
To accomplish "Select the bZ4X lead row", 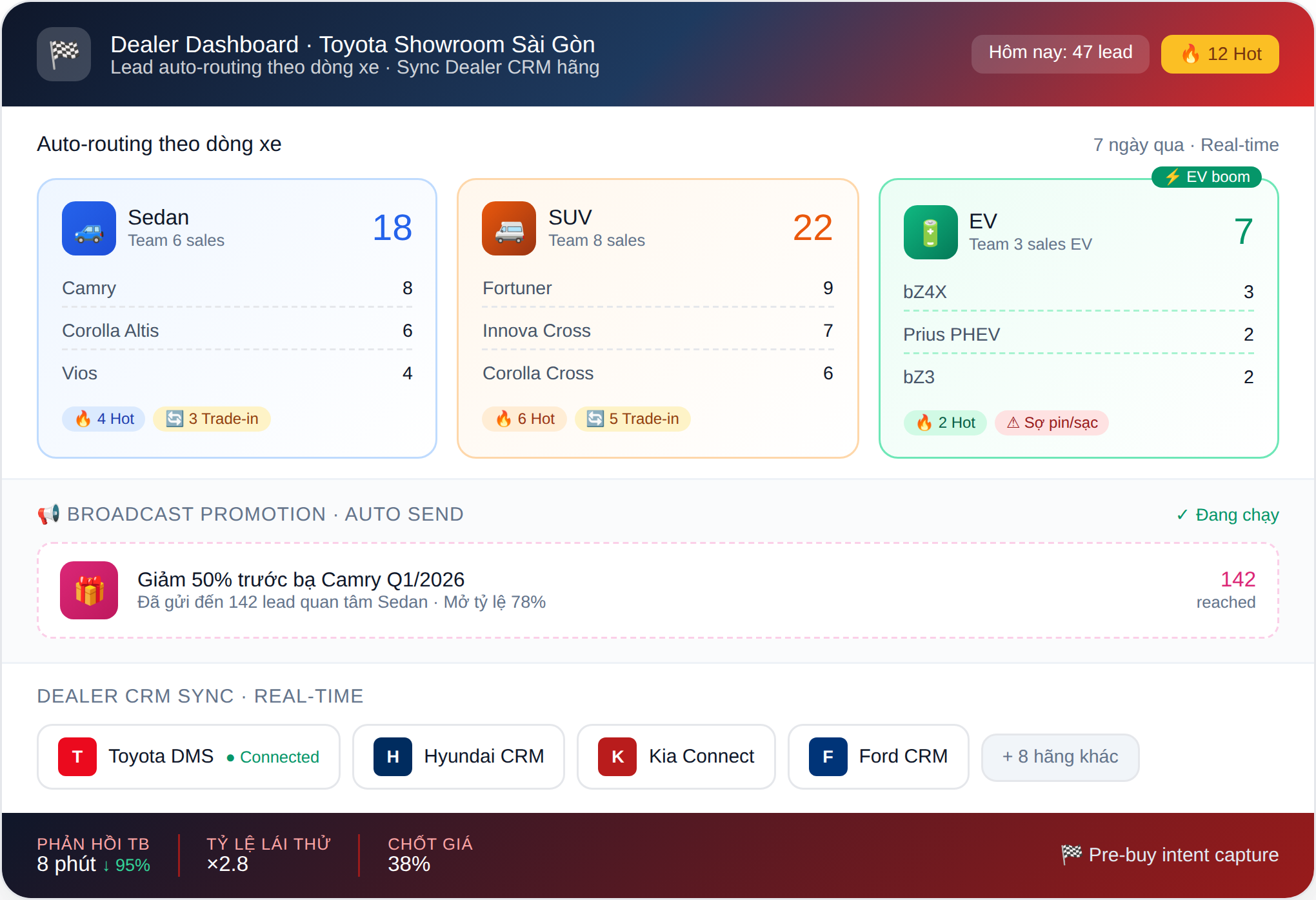I will pos(1079,292).
